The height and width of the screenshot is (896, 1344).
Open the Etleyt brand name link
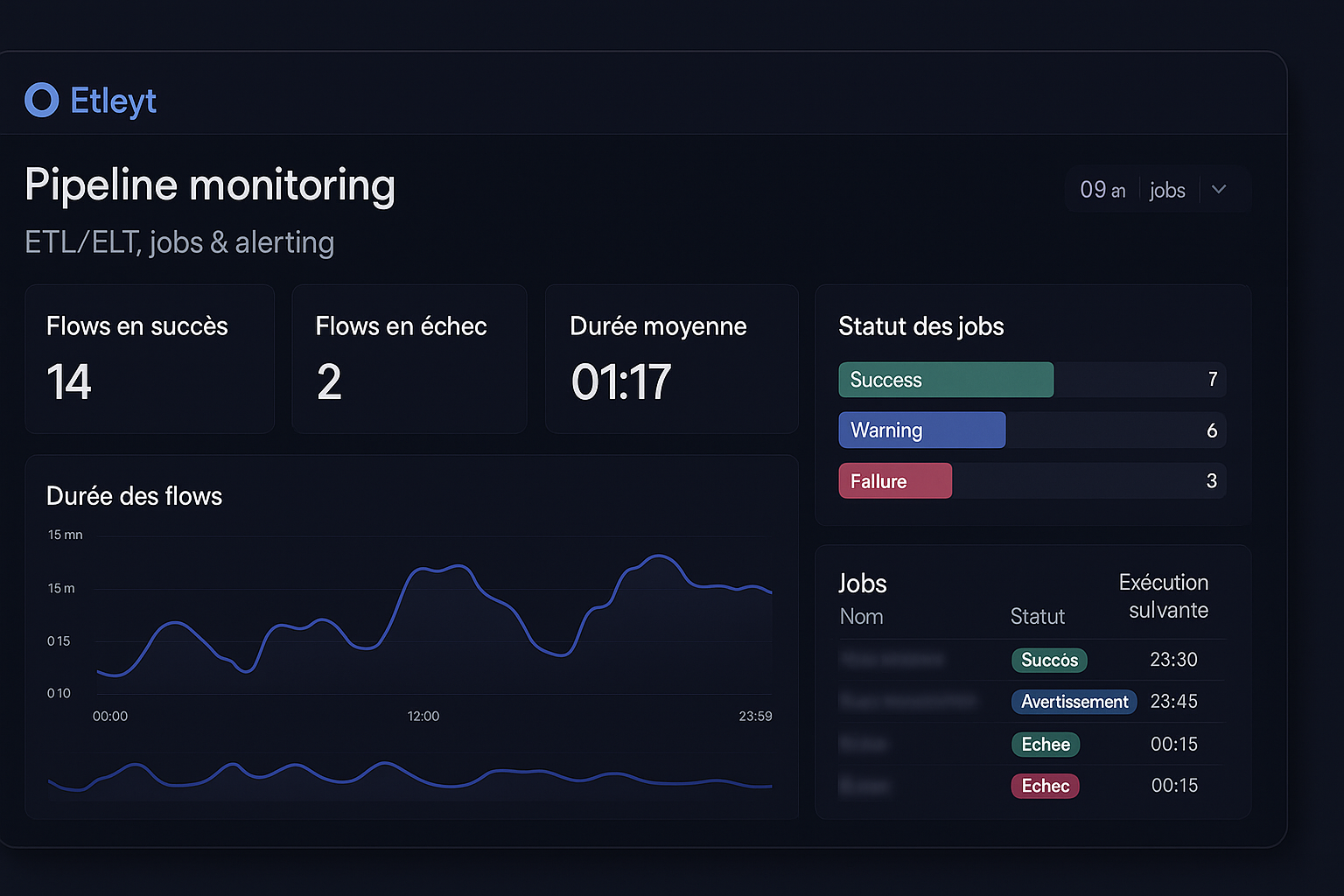click(x=113, y=101)
